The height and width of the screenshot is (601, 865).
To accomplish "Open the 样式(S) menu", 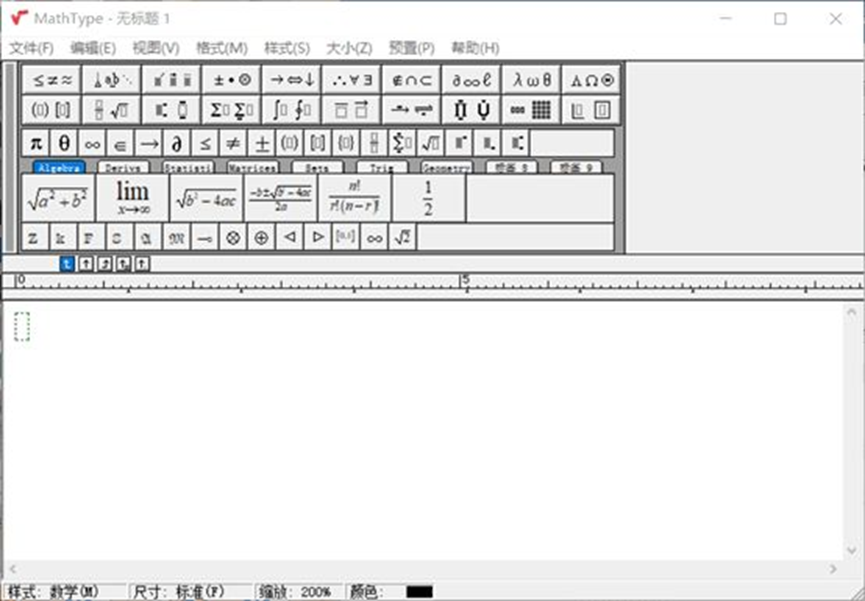I will pyautogui.click(x=289, y=47).
